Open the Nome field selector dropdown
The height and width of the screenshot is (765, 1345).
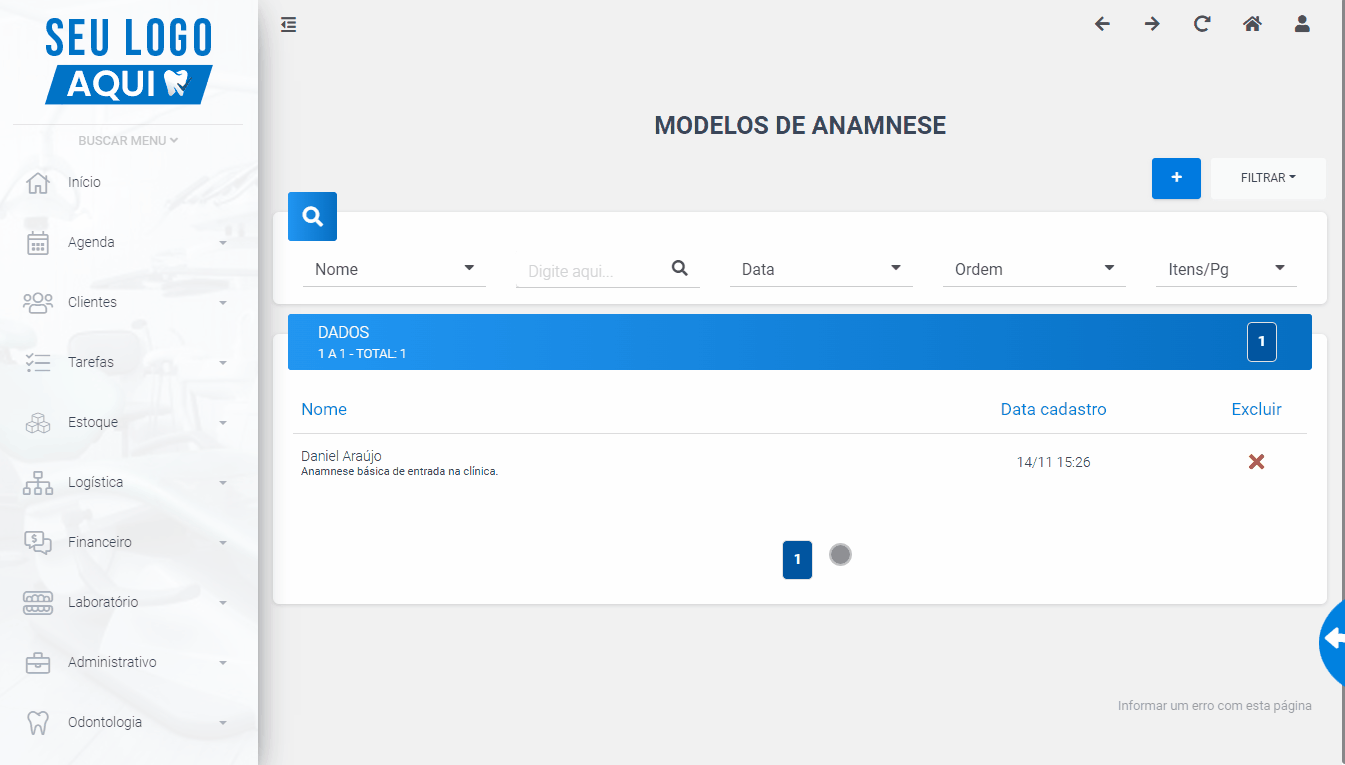click(x=394, y=269)
